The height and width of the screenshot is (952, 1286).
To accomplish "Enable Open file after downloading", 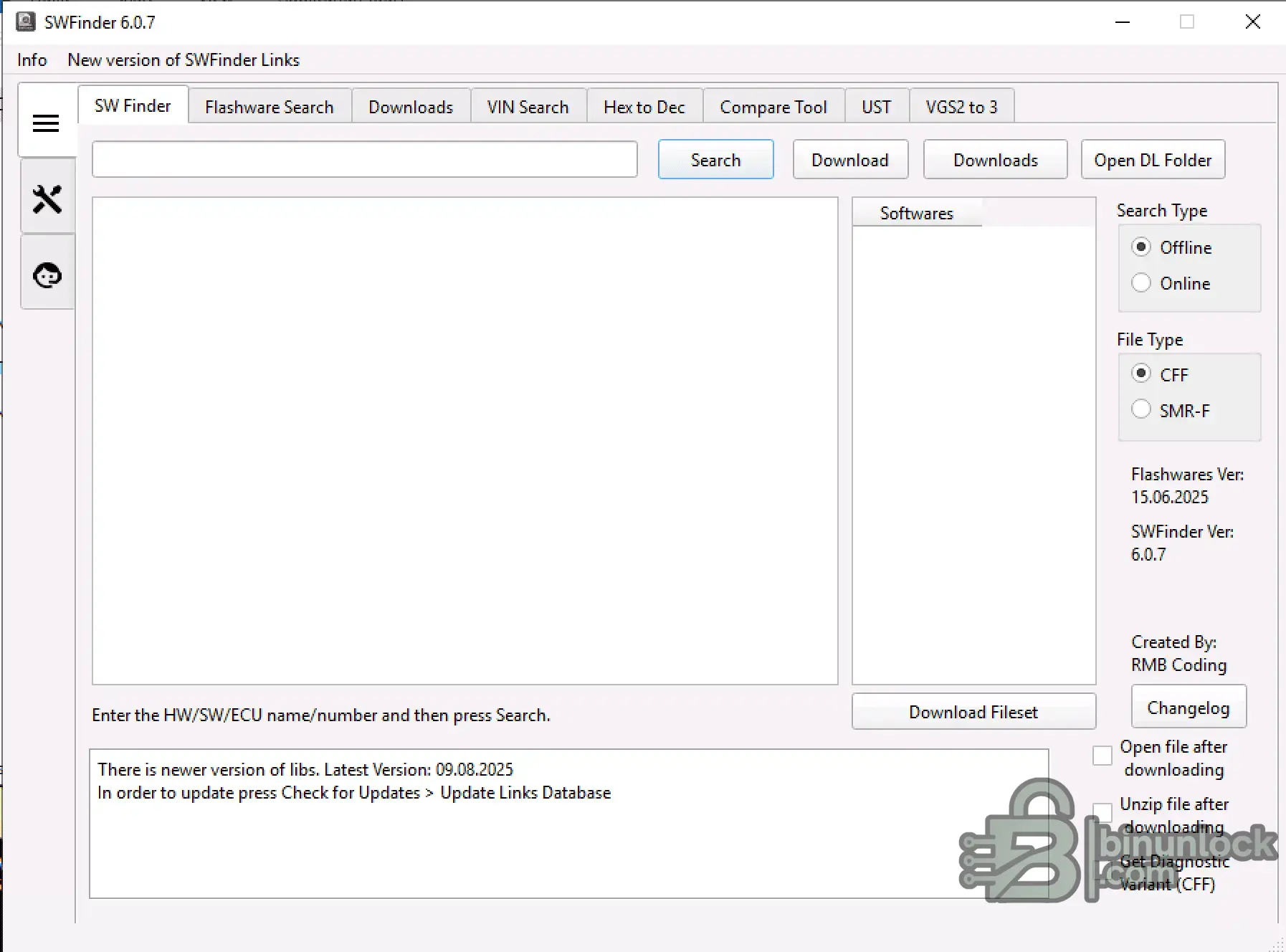I will point(1102,756).
